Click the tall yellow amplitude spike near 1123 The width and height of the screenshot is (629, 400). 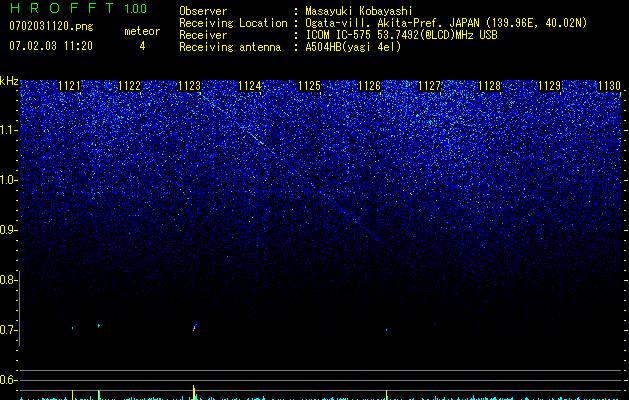point(194,392)
